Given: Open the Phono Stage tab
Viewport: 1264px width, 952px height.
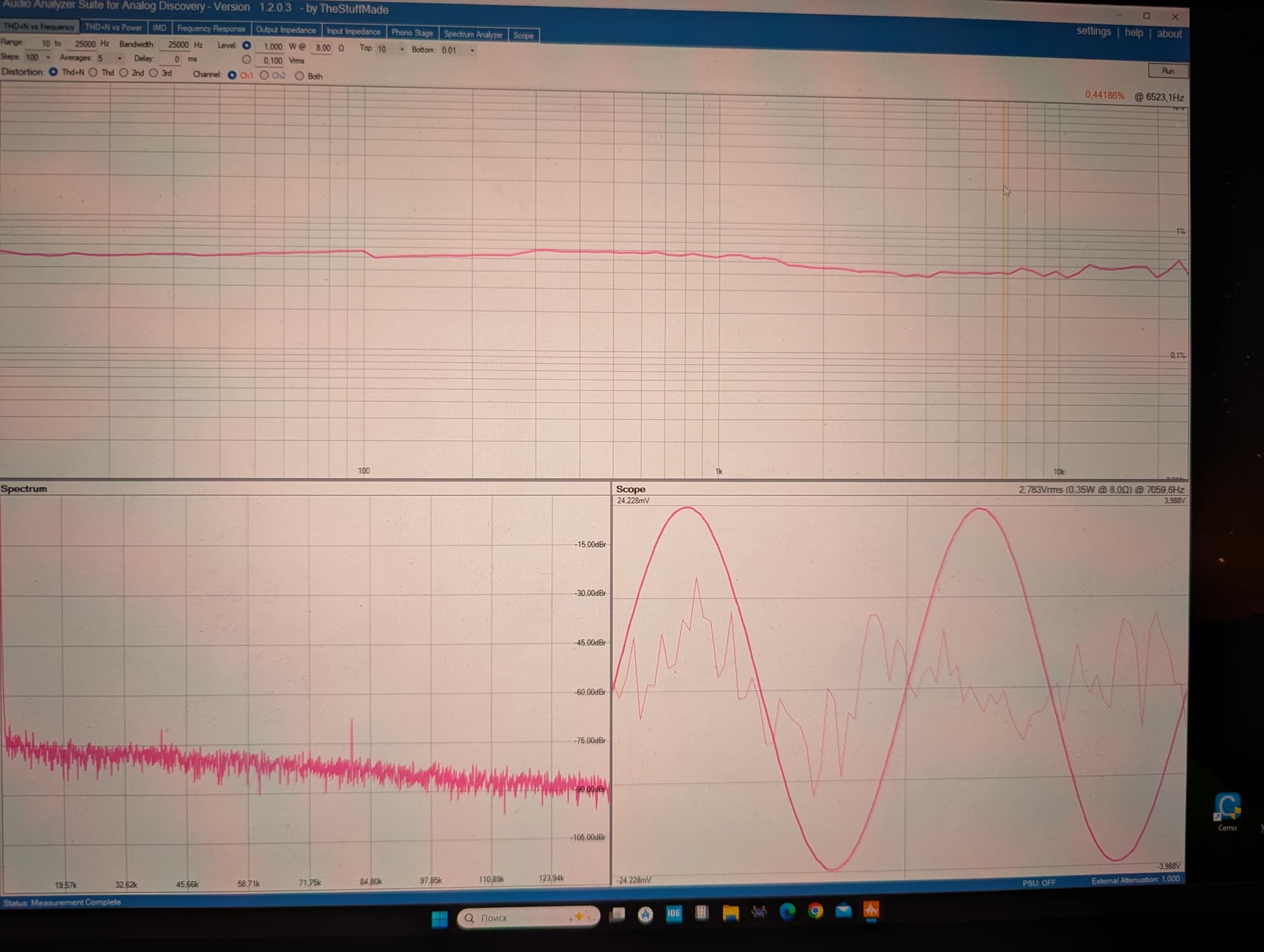Looking at the screenshot, I should [x=412, y=33].
